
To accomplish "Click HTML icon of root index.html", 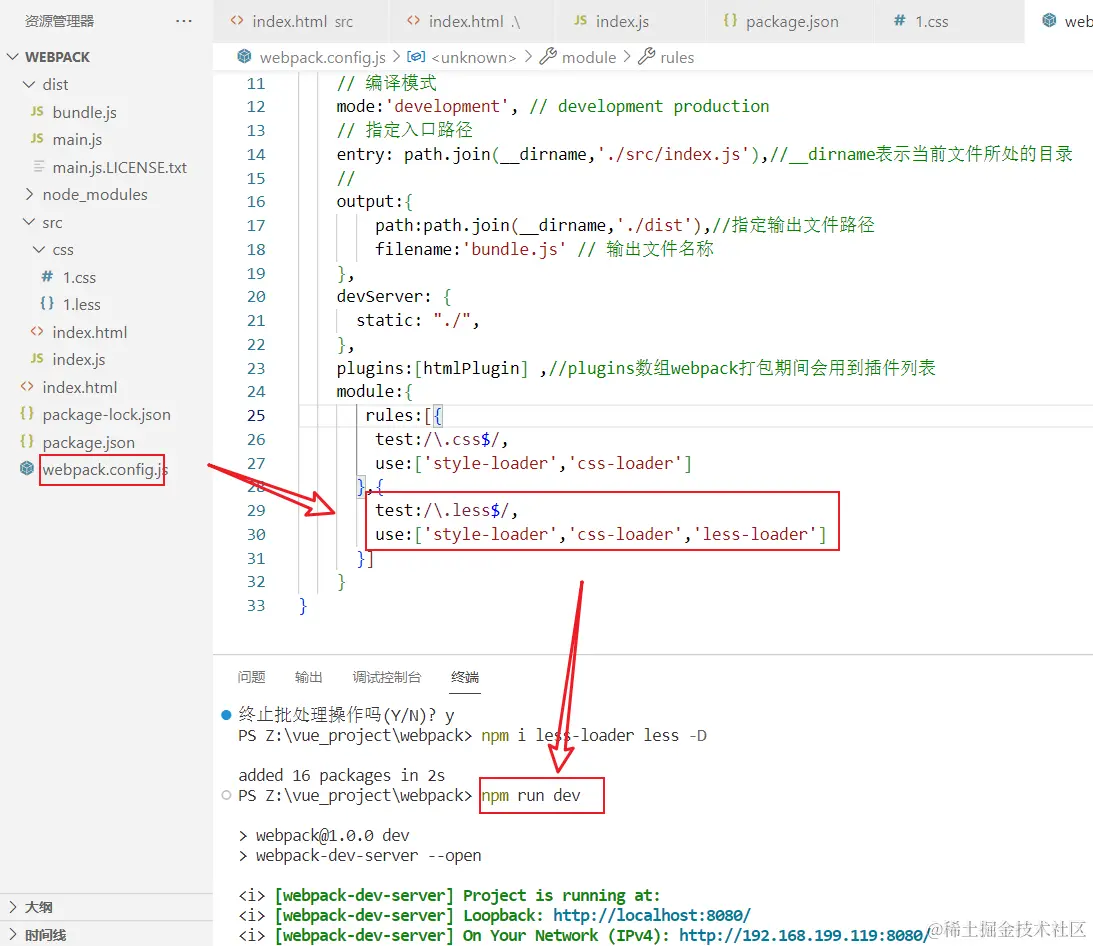I will click(27, 386).
